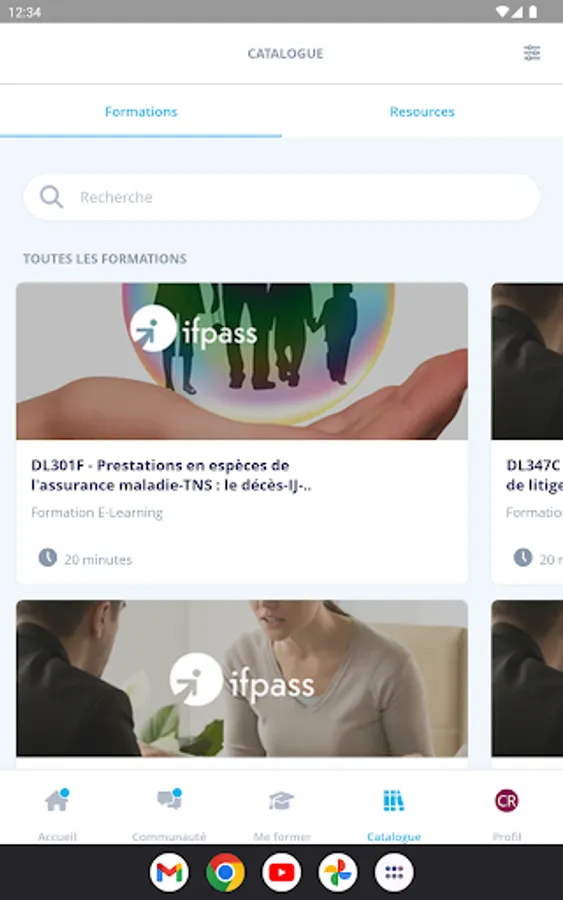Open the DL301F Prestations en espèces course
Image resolution: width=563 pixels, height=900 pixels.
coord(171,475)
